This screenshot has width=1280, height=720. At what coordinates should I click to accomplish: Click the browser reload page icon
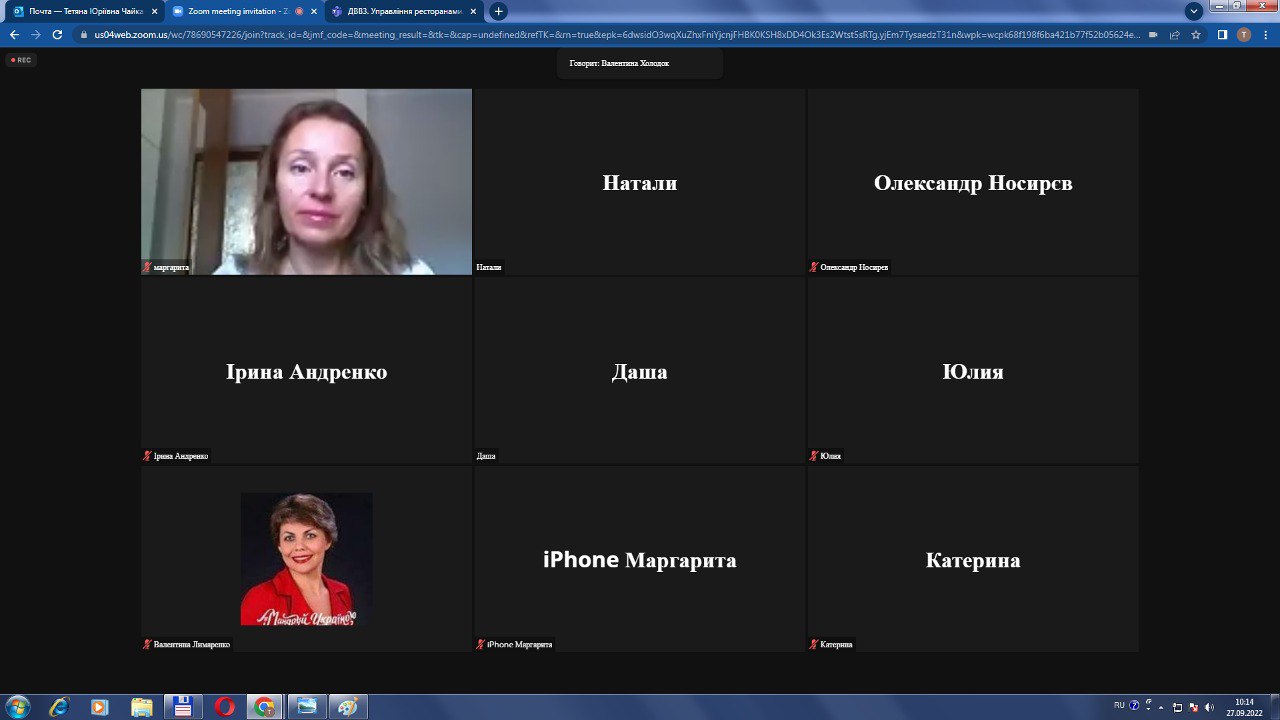point(57,34)
